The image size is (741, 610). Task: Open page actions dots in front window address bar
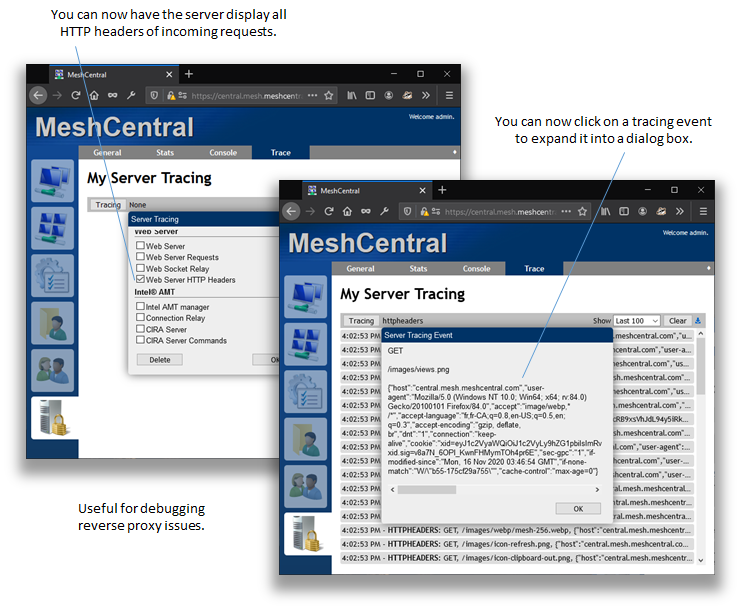coord(566,211)
